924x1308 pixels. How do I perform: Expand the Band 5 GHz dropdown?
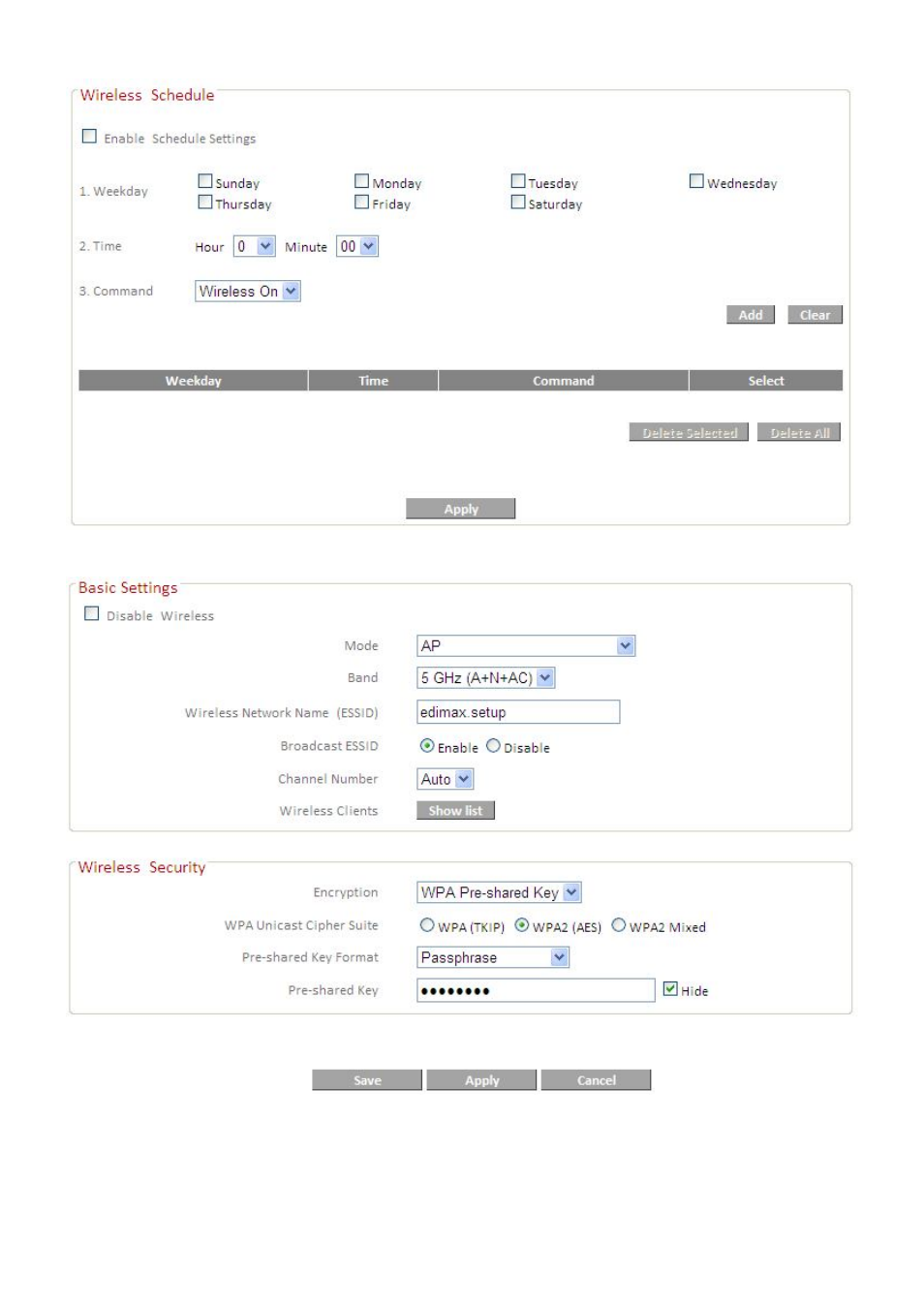[486, 677]
